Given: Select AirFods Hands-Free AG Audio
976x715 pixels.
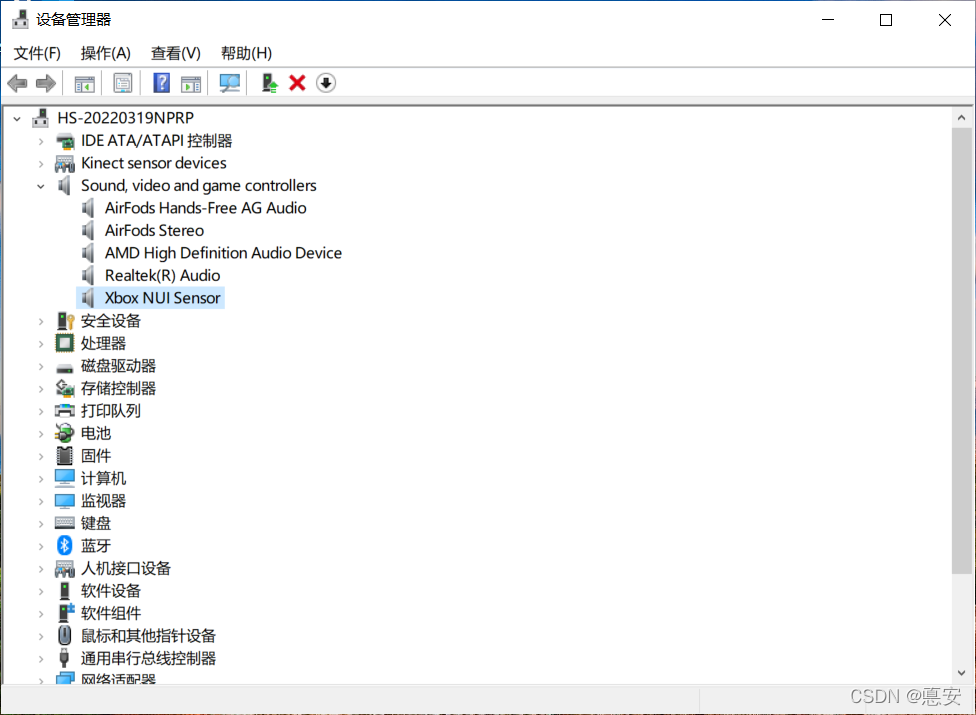Looking at the screenshot, I should pos(205,208).
